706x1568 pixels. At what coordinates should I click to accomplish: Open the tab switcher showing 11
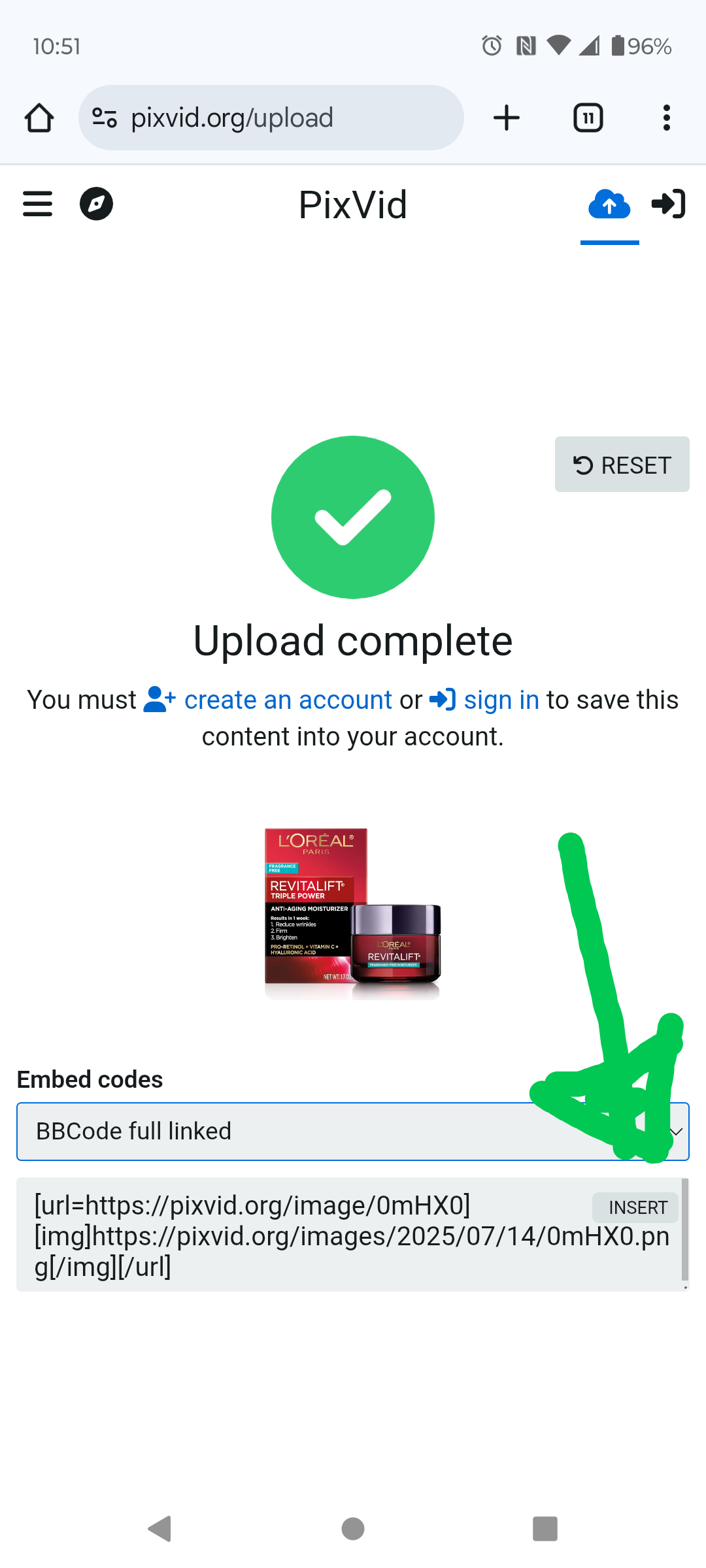tap(588, 118)
